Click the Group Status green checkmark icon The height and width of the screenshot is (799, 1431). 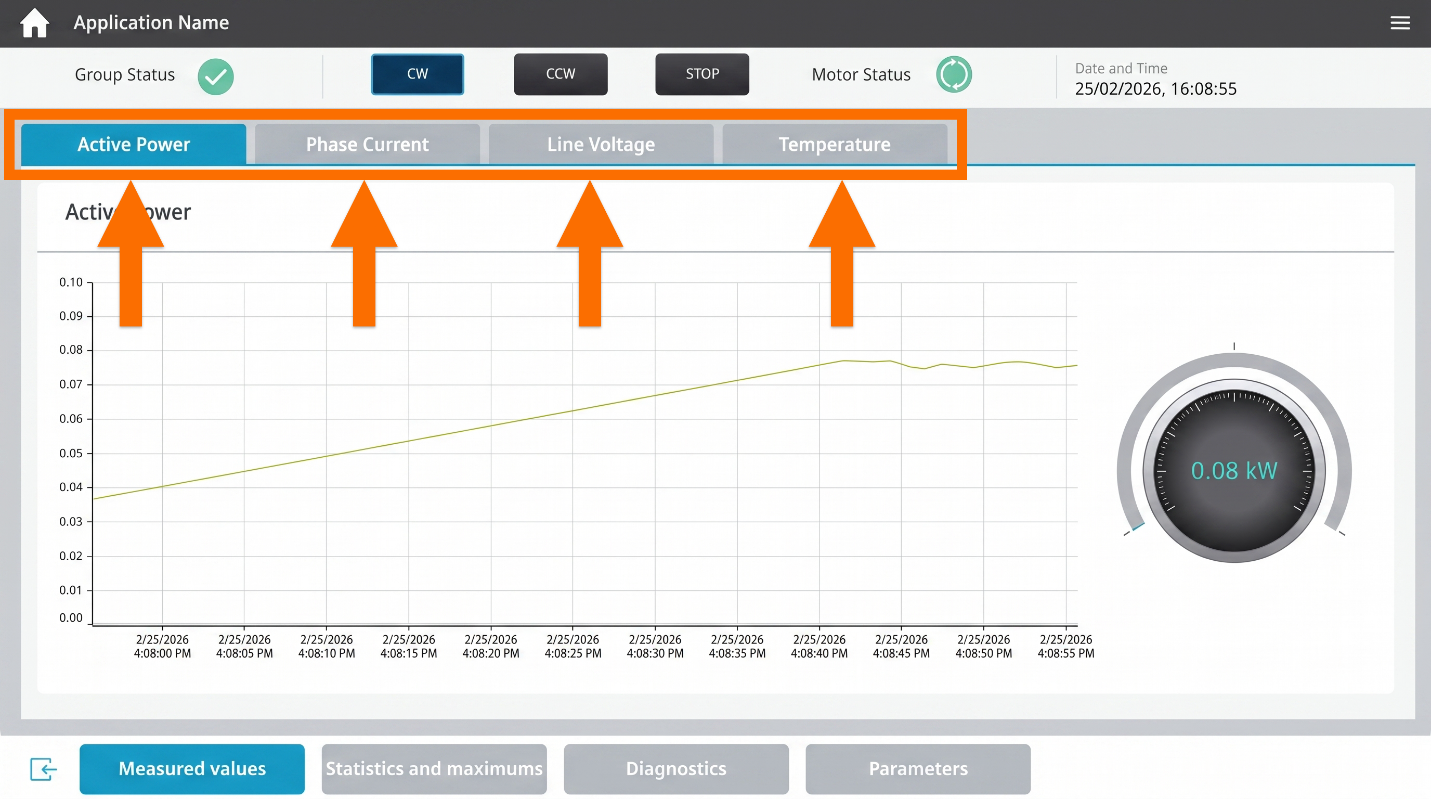215,76
